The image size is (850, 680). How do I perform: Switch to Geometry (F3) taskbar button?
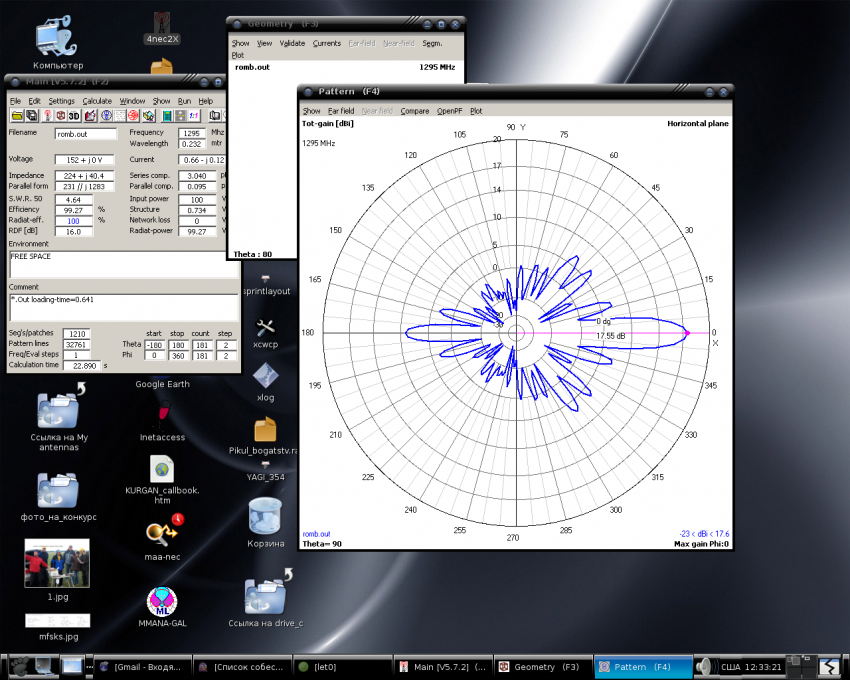pyautogui.click(x=543, y=667)
